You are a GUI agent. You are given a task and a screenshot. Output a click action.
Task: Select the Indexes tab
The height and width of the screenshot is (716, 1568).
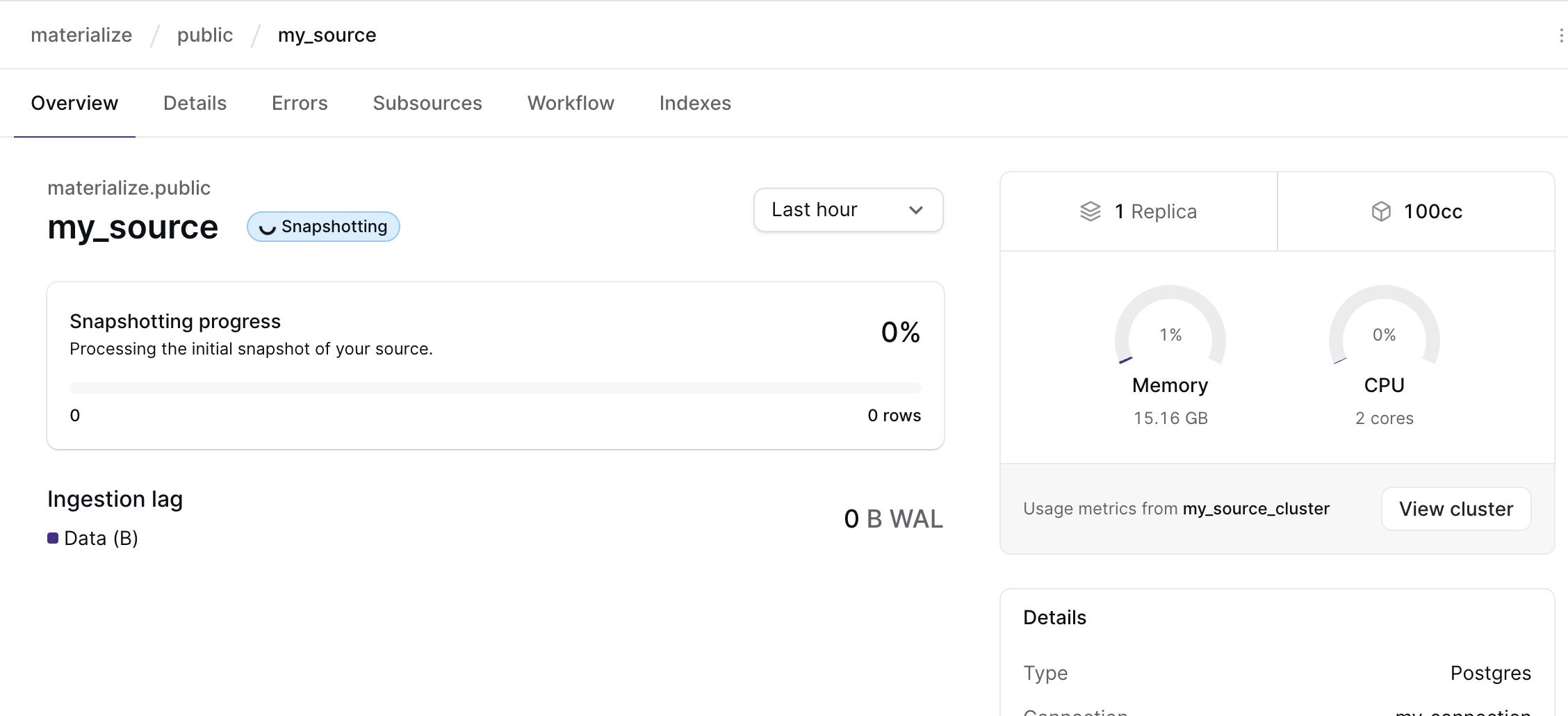point(694,102)
